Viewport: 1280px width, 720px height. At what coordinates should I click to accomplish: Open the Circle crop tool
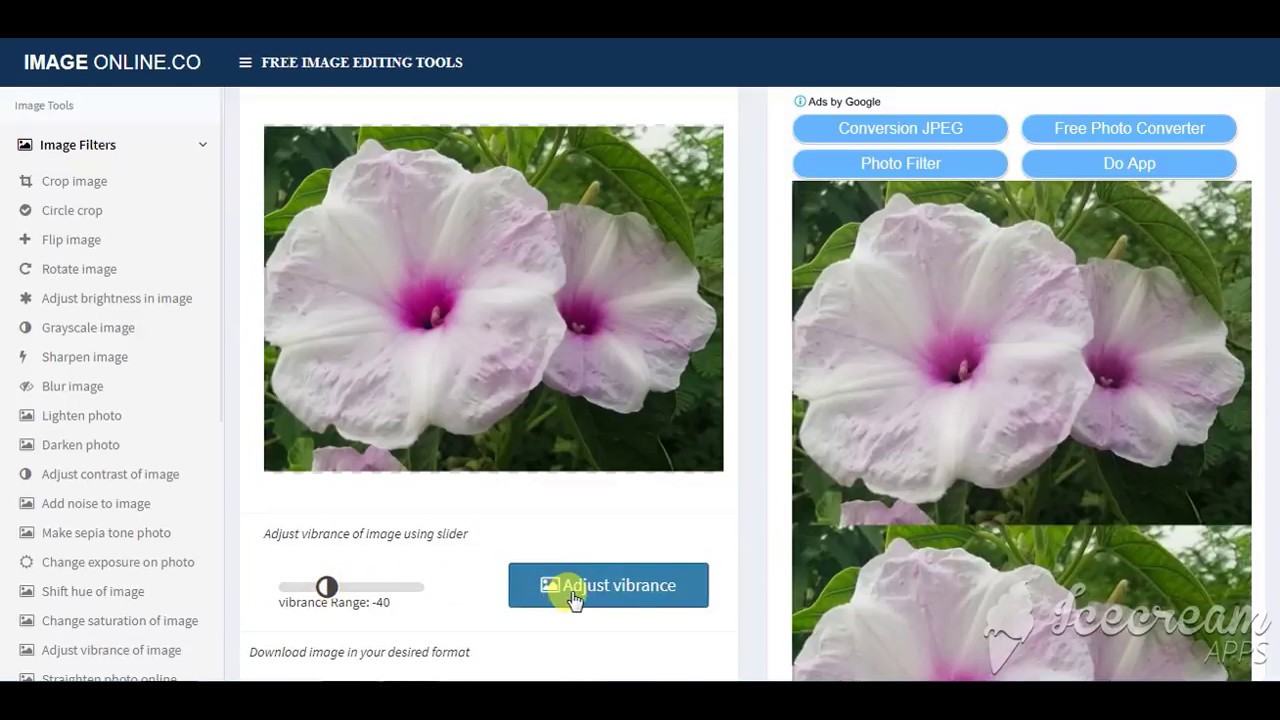72,210
